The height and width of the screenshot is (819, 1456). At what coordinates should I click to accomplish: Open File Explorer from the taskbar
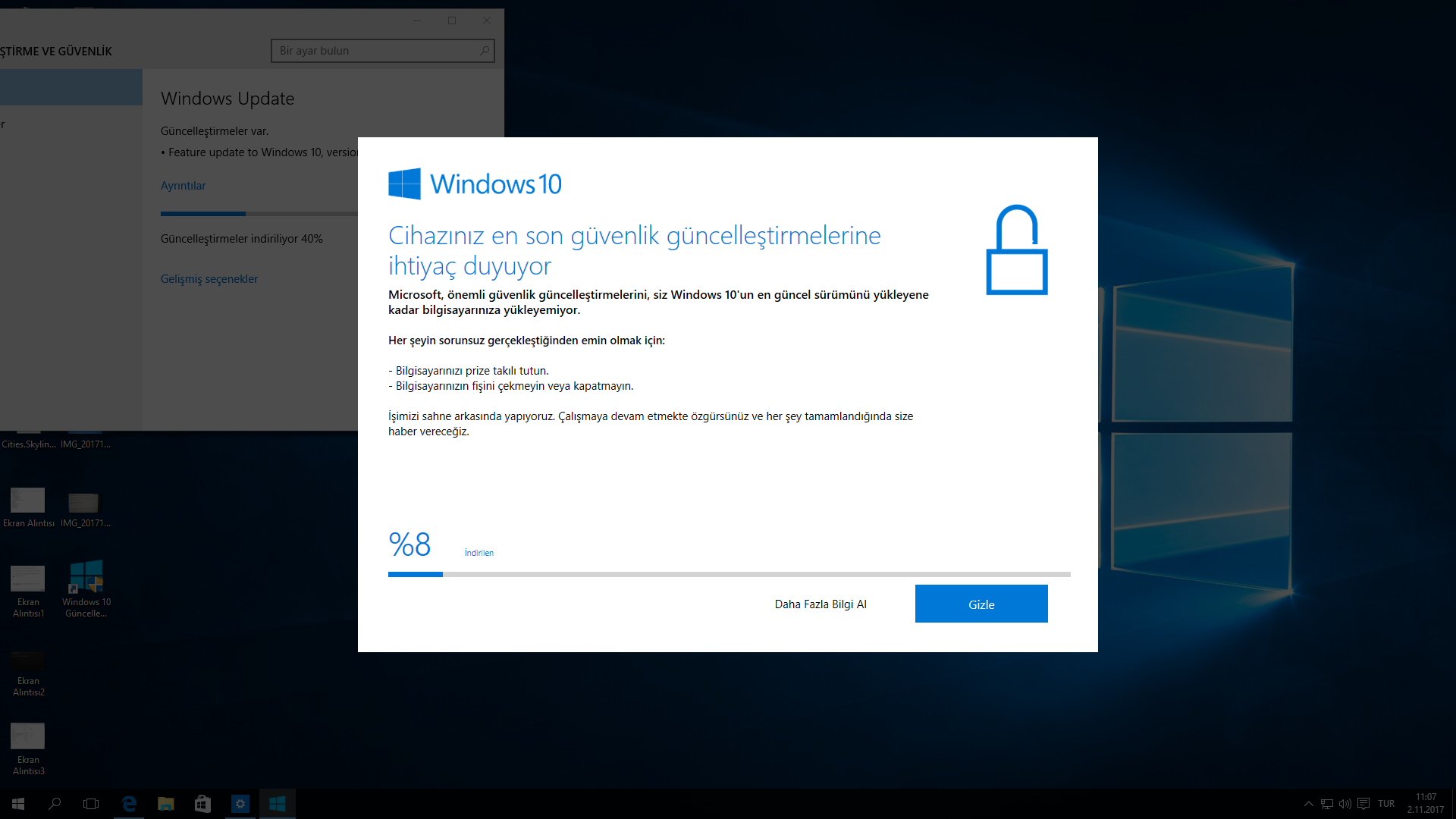click(x=165, y=804)
